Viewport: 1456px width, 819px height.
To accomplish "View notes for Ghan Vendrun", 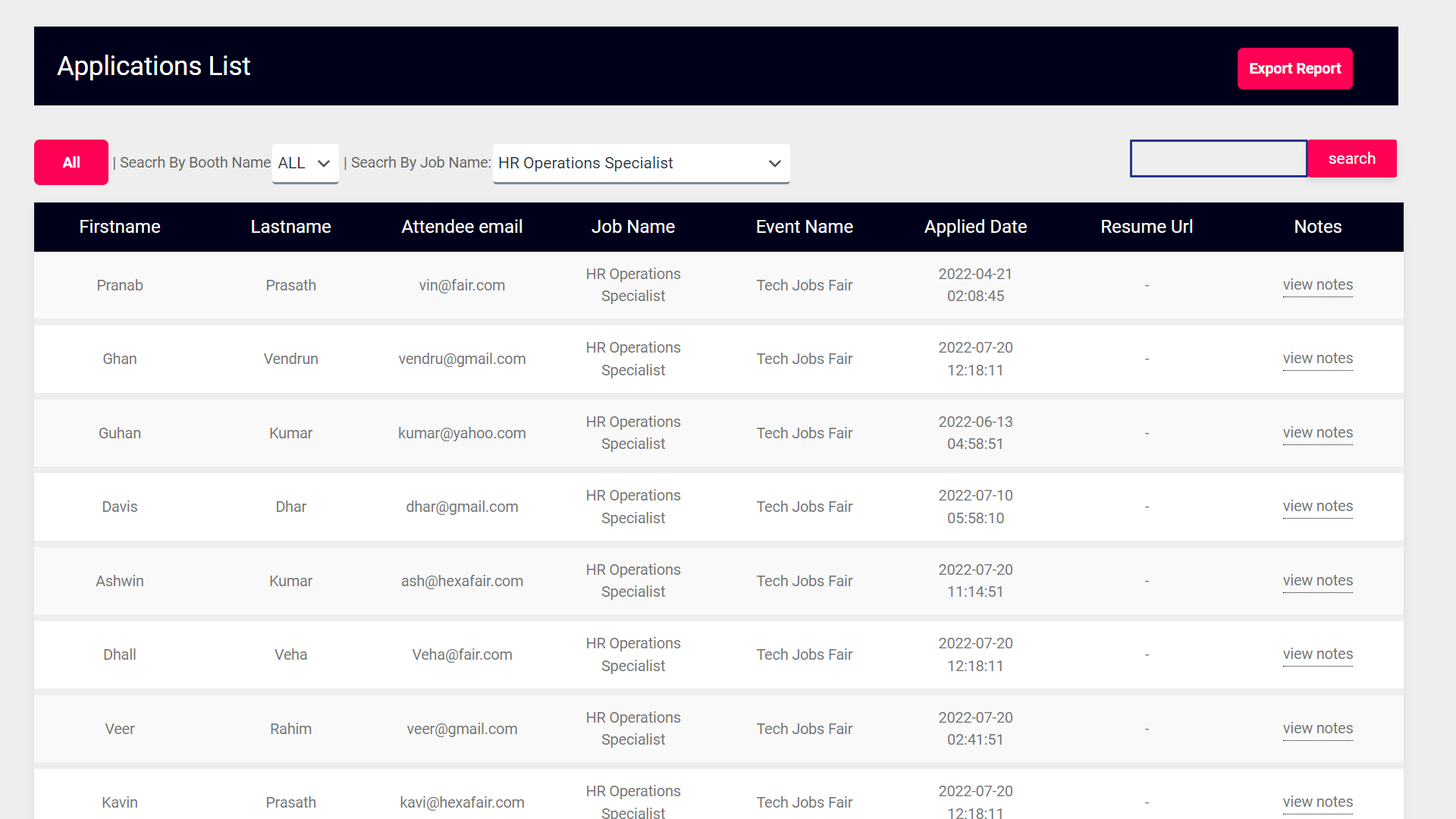I will (1317, 358).
